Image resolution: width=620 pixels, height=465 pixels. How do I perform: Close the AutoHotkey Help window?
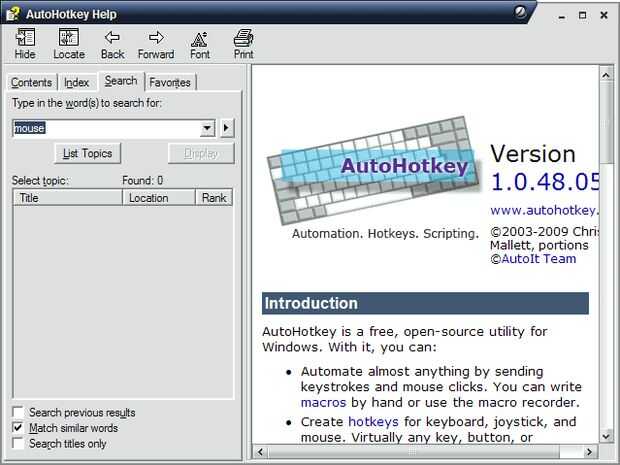point(604,15)
